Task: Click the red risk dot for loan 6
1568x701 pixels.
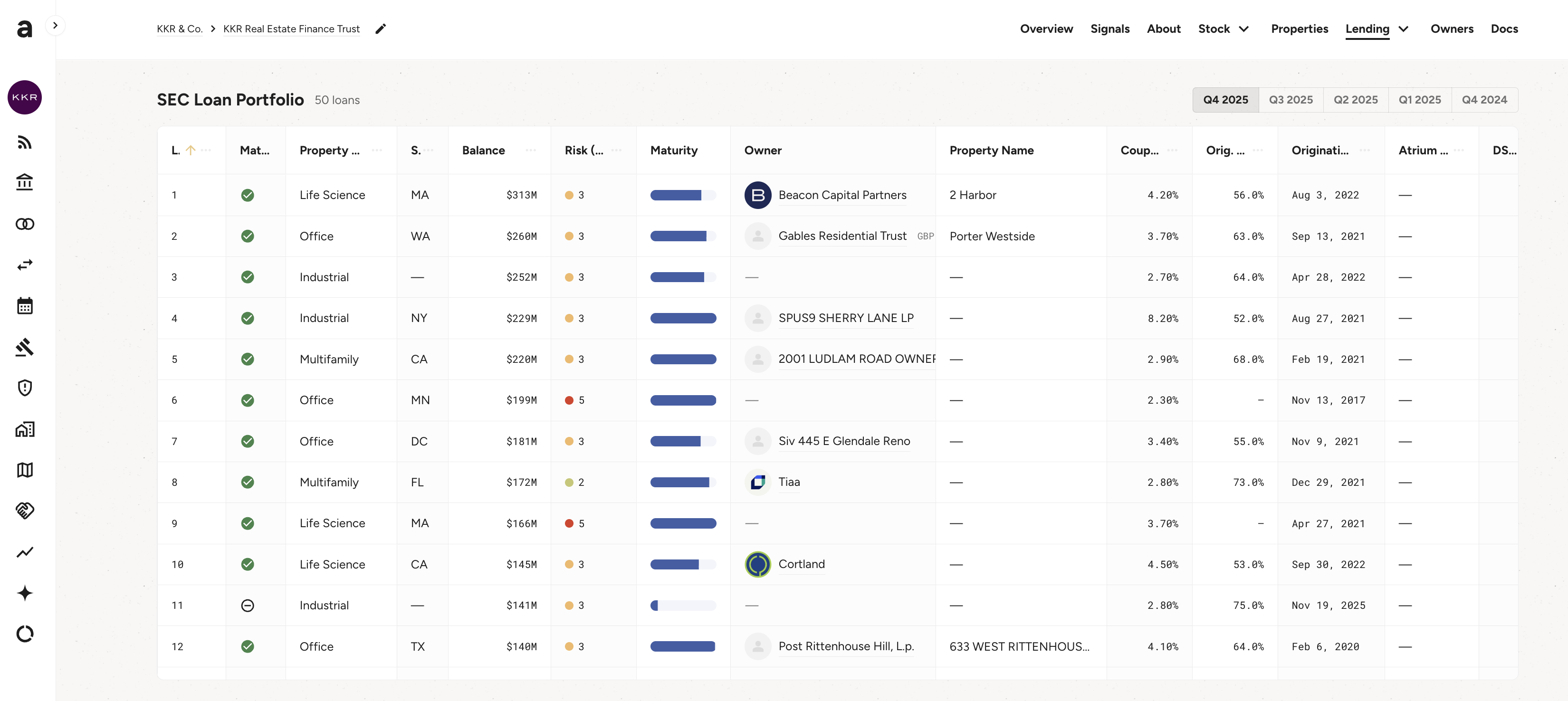Action: click(569, 400)
